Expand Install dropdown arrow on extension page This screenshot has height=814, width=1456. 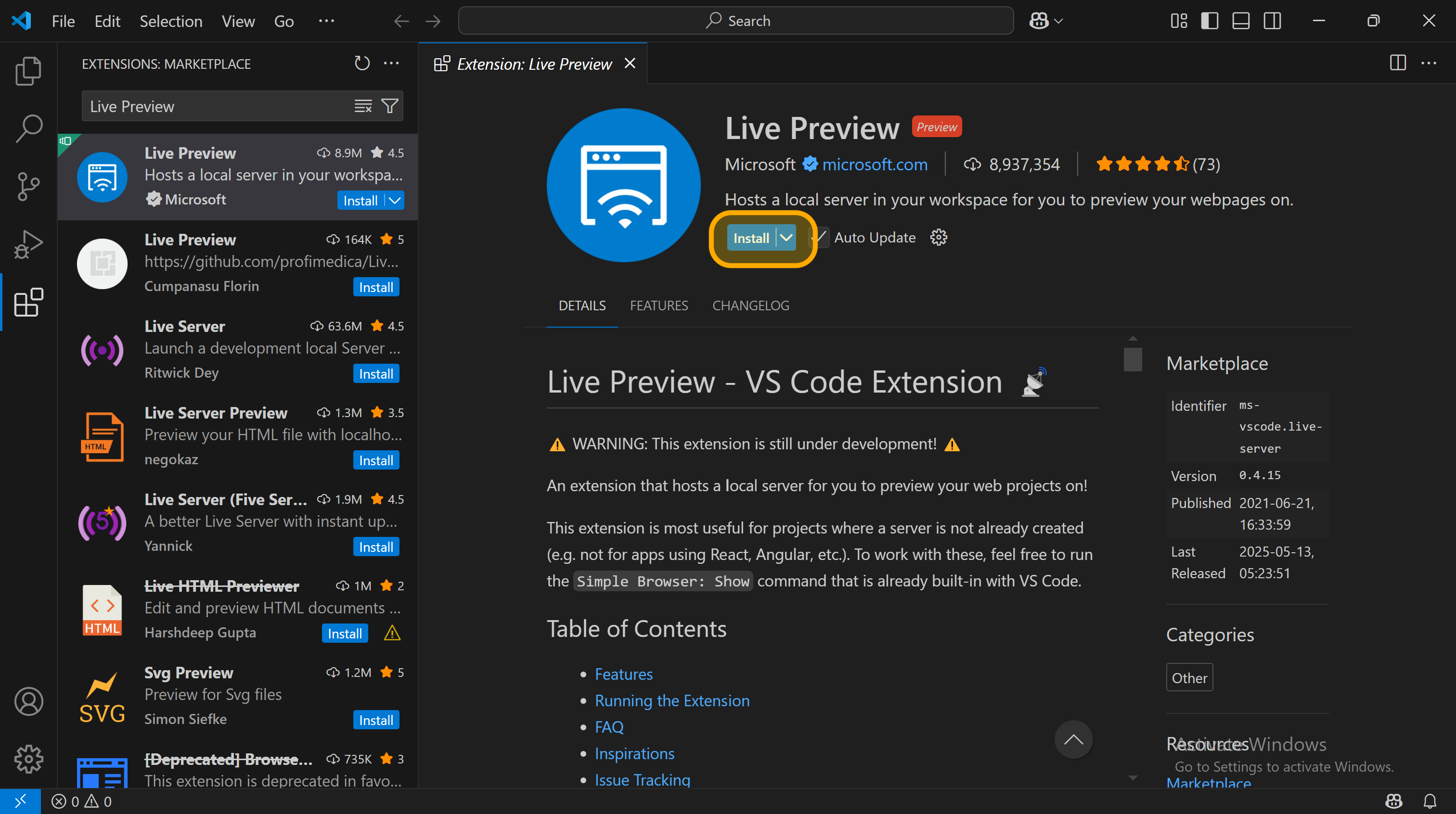(x=786, y=238)
